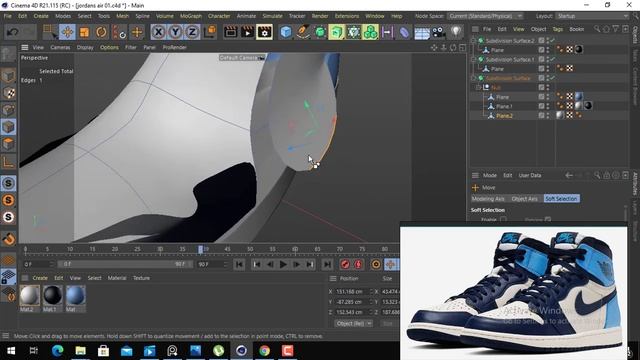The height and width of the screenshot is (360, 640).
Task: Open the MoGraph menu
Action: point(191,16)
